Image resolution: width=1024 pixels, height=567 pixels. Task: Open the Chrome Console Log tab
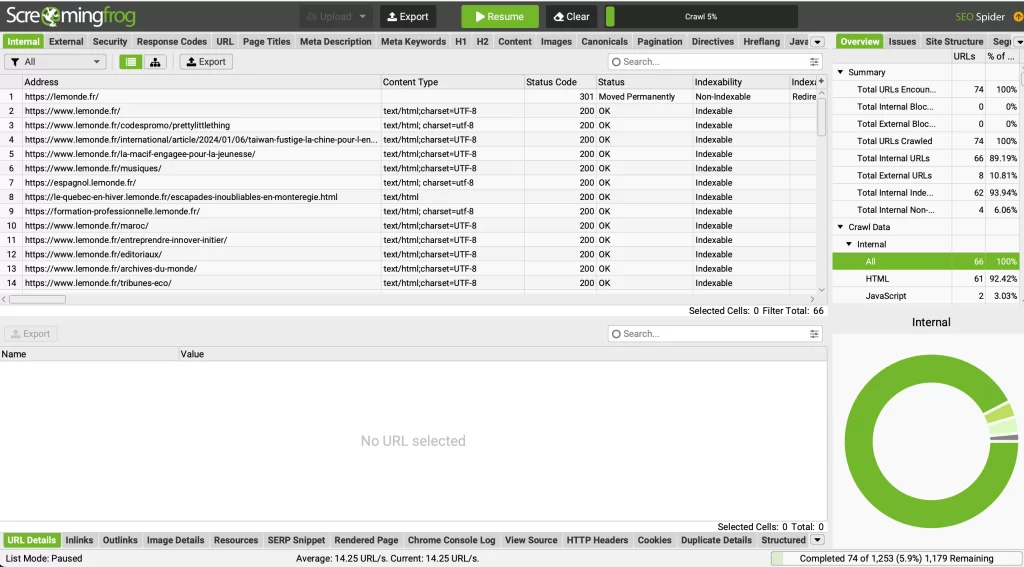pyautogui.click(x=451, y=540)
